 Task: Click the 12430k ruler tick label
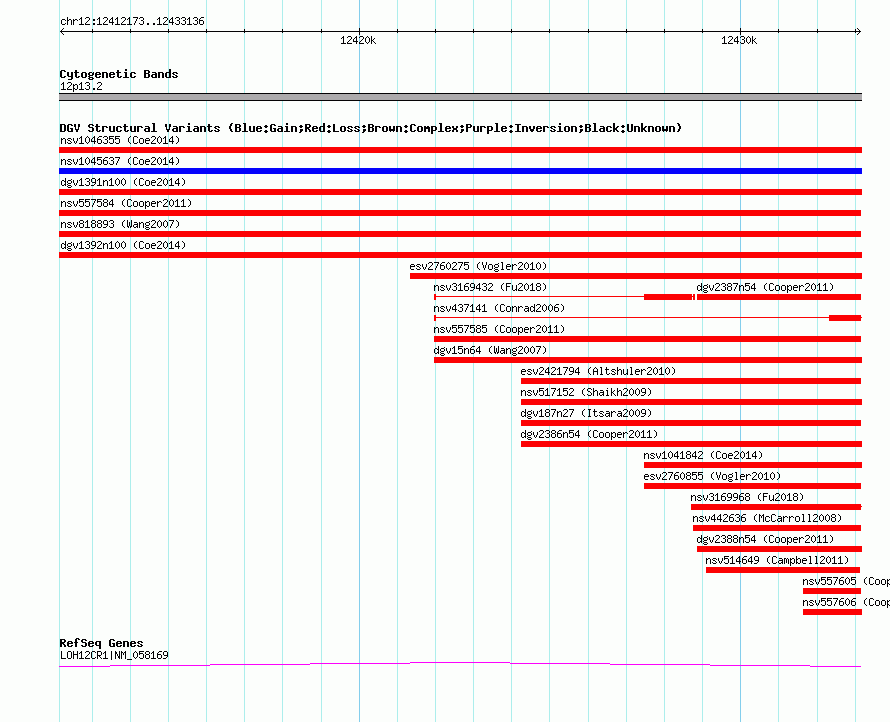pyautogui.click(x=739, y=40)
